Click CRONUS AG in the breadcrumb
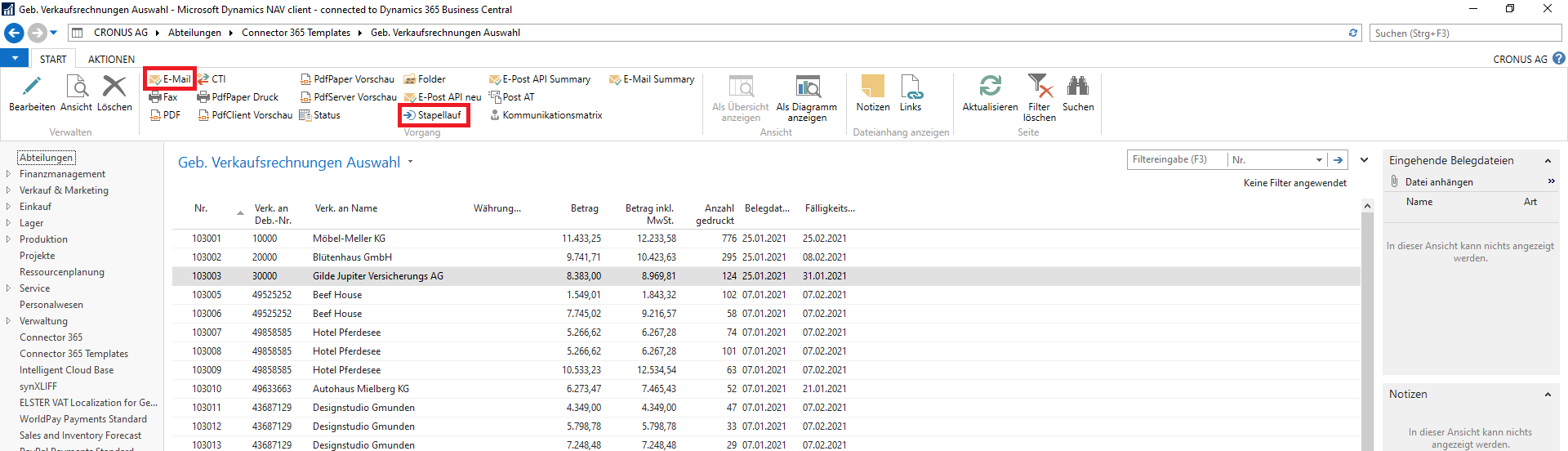 tap(121, 33)
